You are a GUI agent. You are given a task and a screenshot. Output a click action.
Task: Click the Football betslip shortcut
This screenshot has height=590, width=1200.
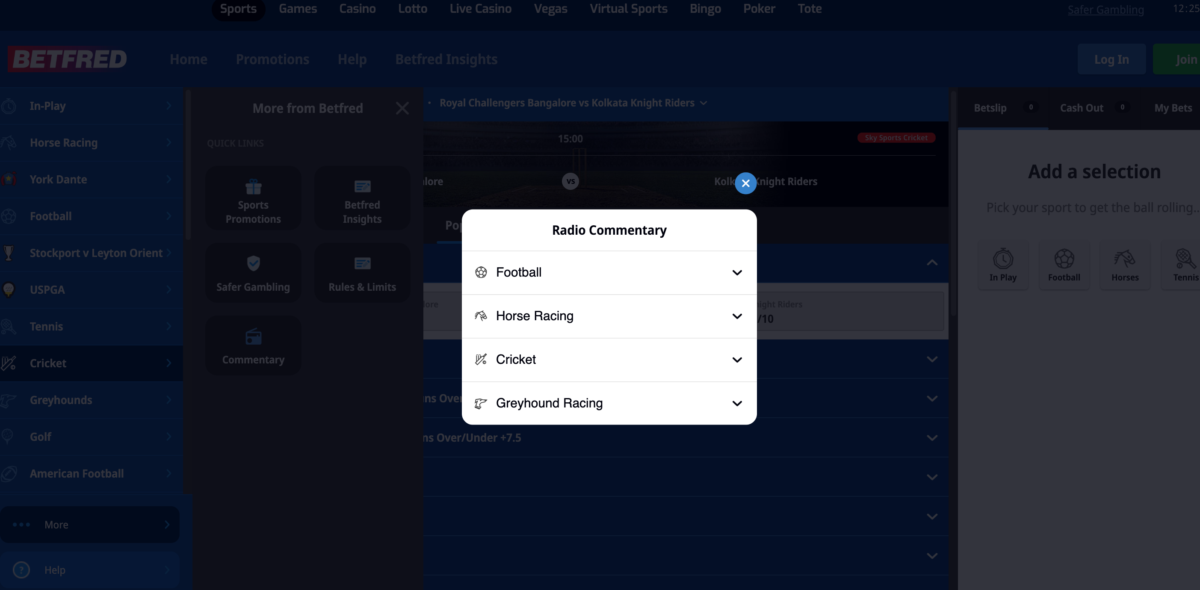pos(1064,265)
